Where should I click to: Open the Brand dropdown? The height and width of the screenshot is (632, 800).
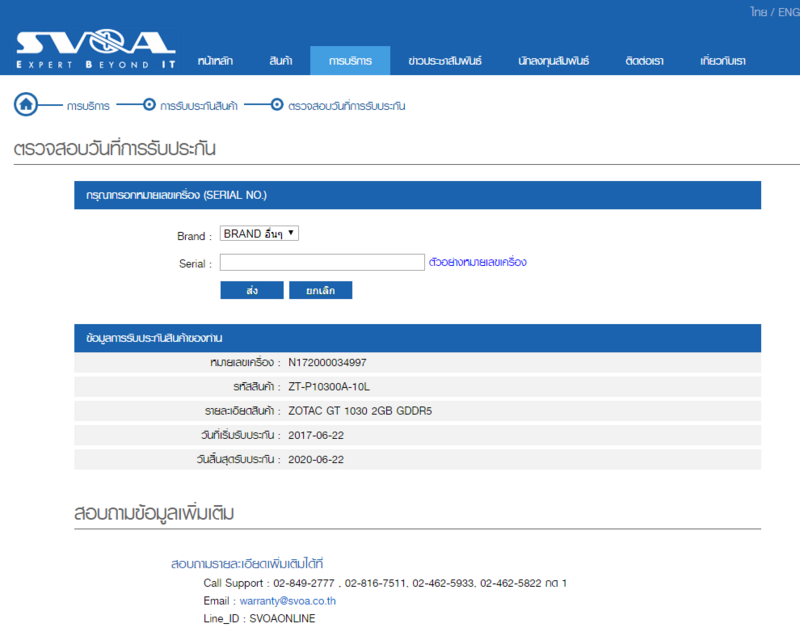(259, 233)
